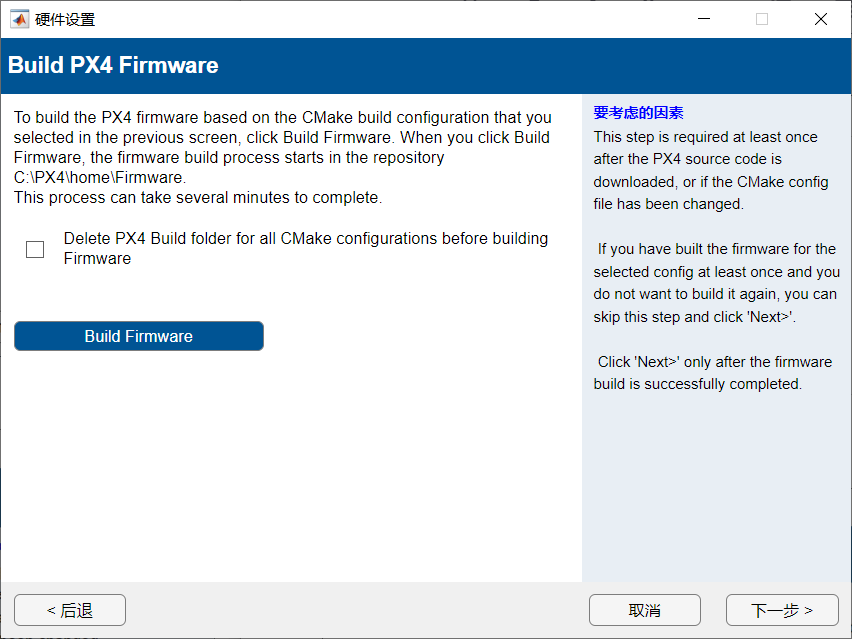Click the 硬件设置 window title text
The height and width of the screenshot is (639, 852).
pos(65,19)
